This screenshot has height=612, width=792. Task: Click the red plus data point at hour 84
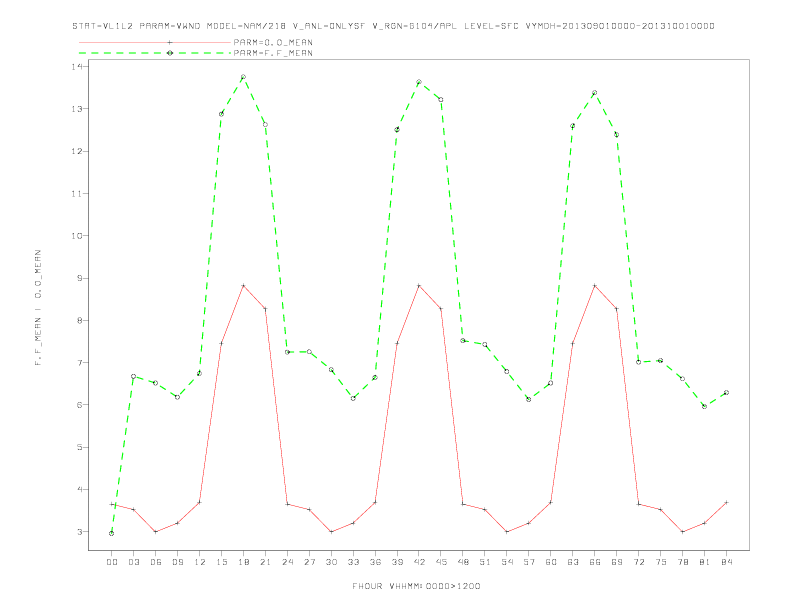726,502
